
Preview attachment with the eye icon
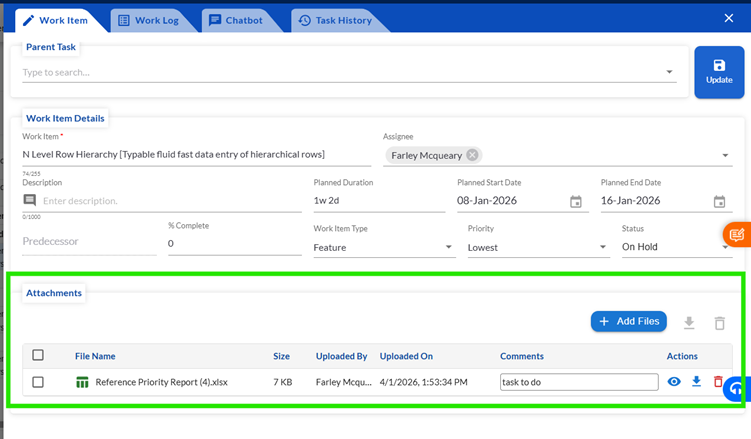coord(674,382)
